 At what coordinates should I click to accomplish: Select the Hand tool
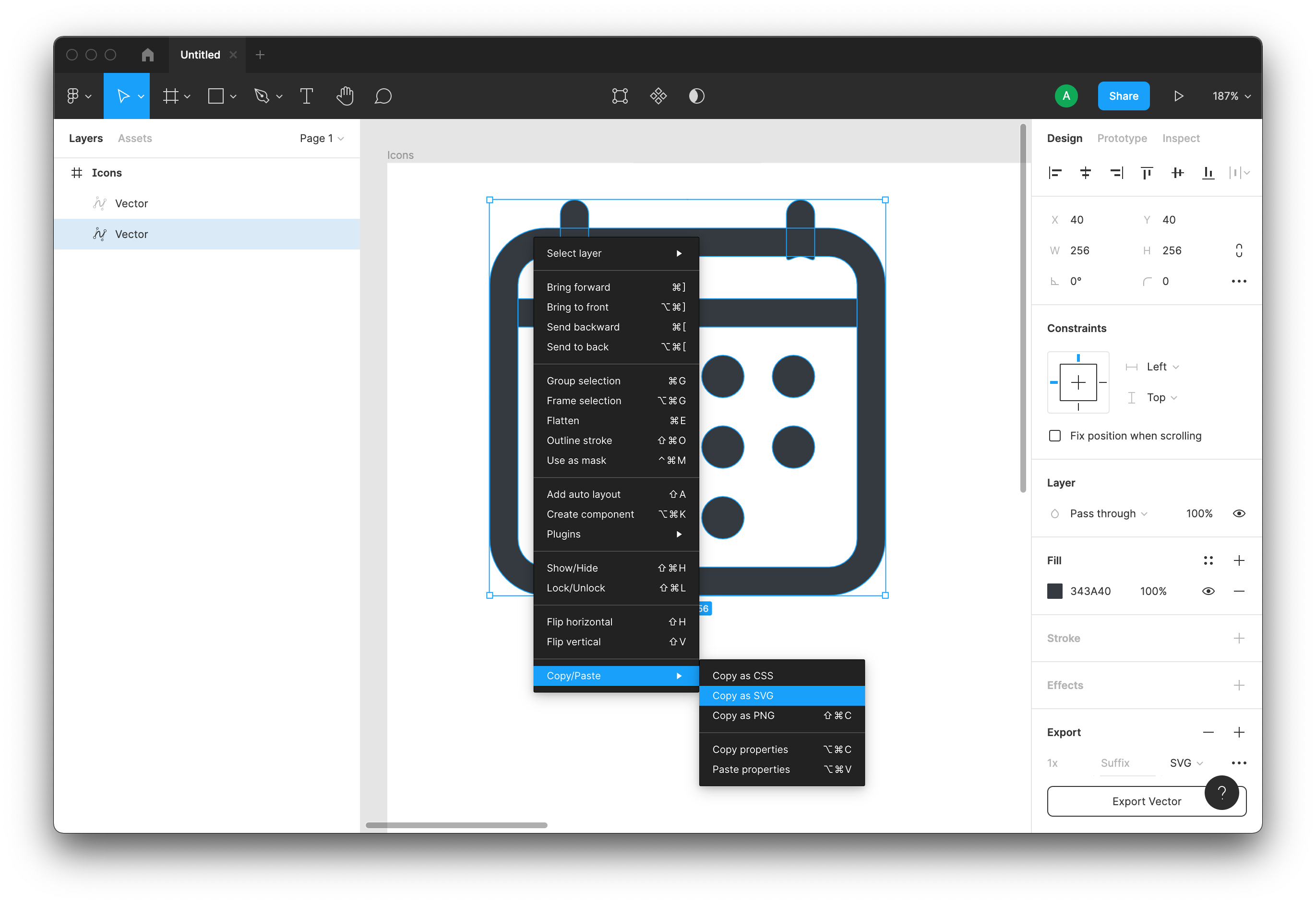pos(345,95)
